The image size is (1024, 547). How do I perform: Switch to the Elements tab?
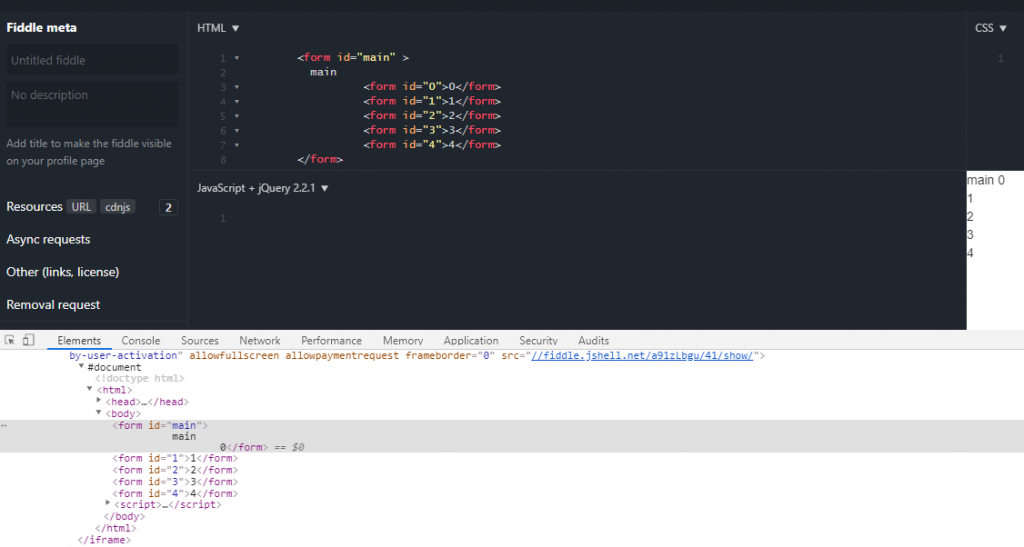click(x=78, y=341)
